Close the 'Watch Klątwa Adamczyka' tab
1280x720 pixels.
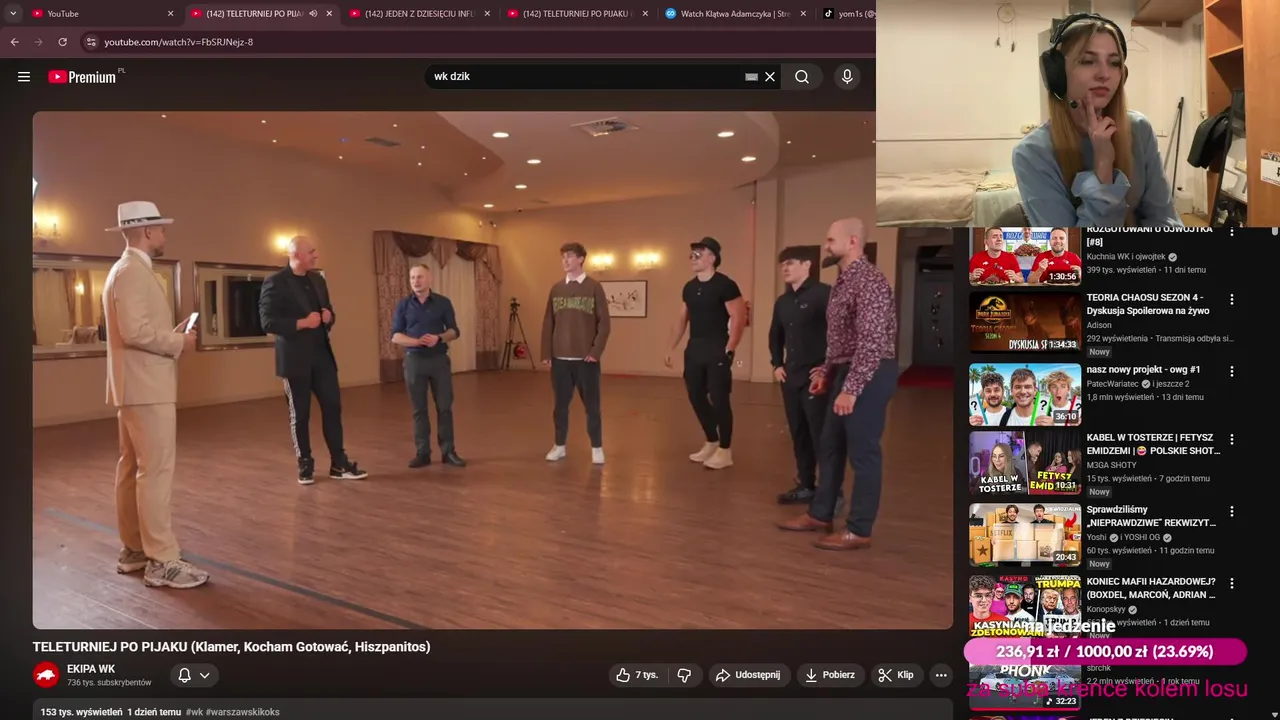(803, 14)
